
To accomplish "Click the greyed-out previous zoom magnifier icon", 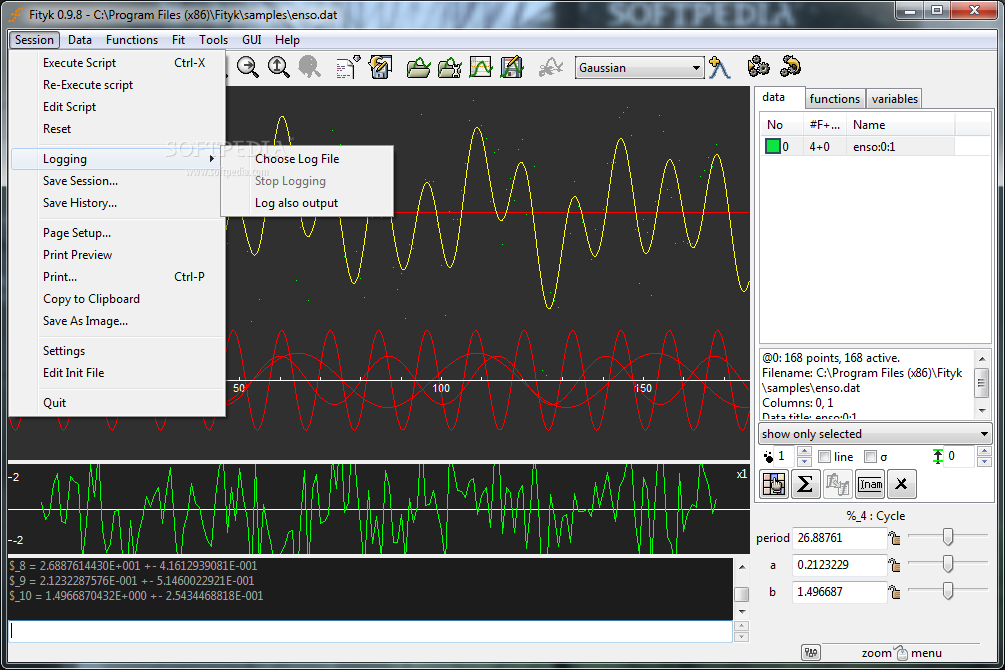I will [309, 67].
